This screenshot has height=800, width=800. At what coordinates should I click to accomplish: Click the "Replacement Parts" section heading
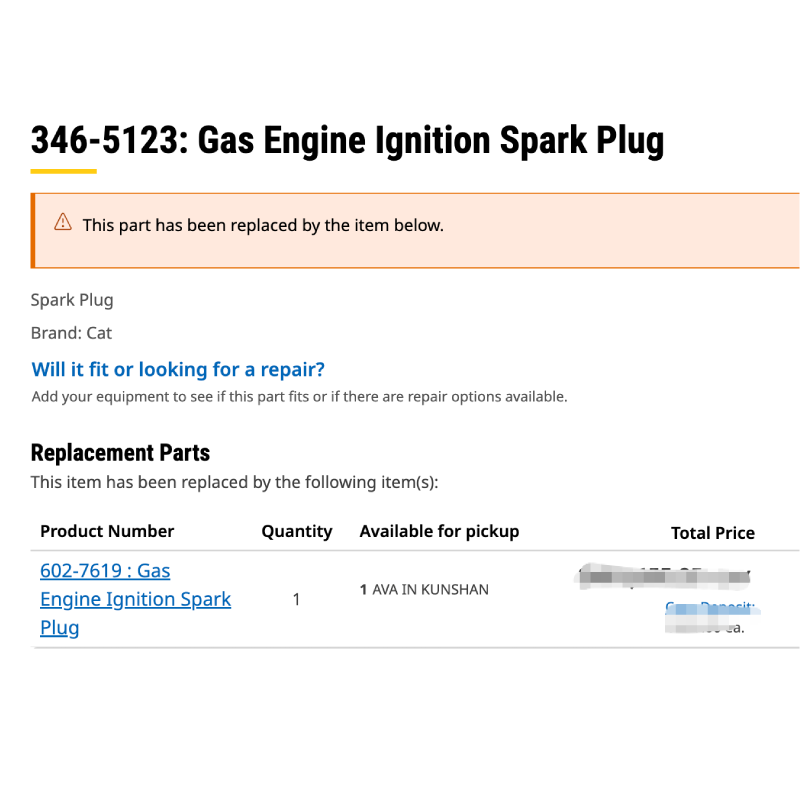pyautogui.click(x=120, y=452)
